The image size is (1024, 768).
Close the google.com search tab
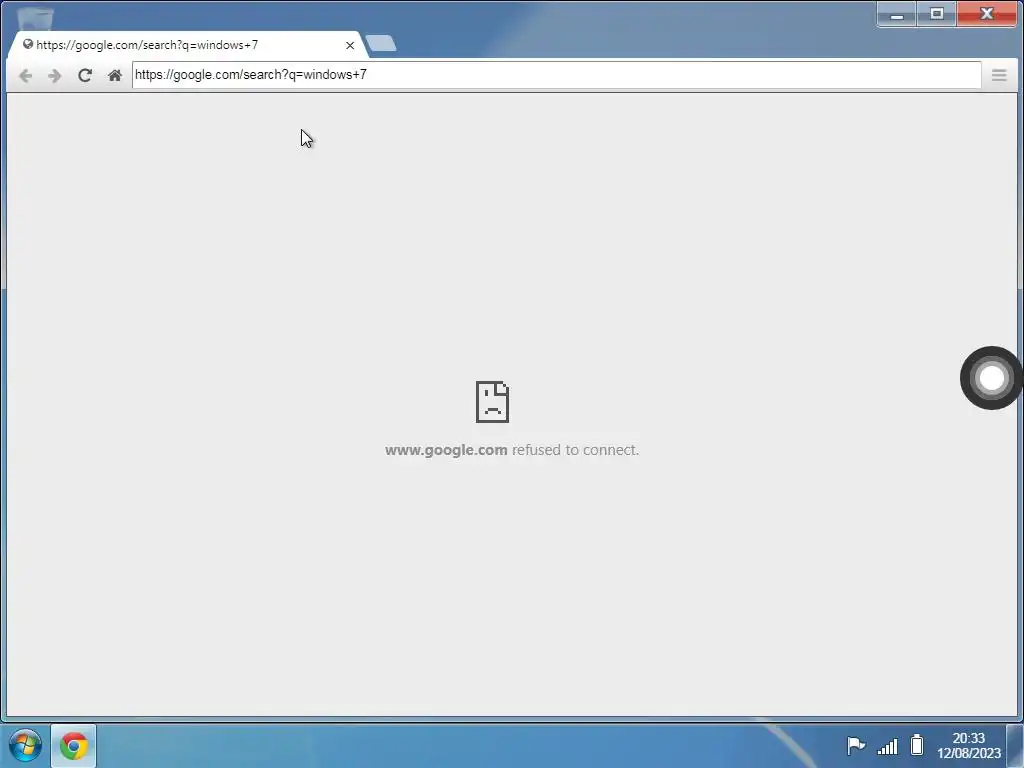coord(350,46)
